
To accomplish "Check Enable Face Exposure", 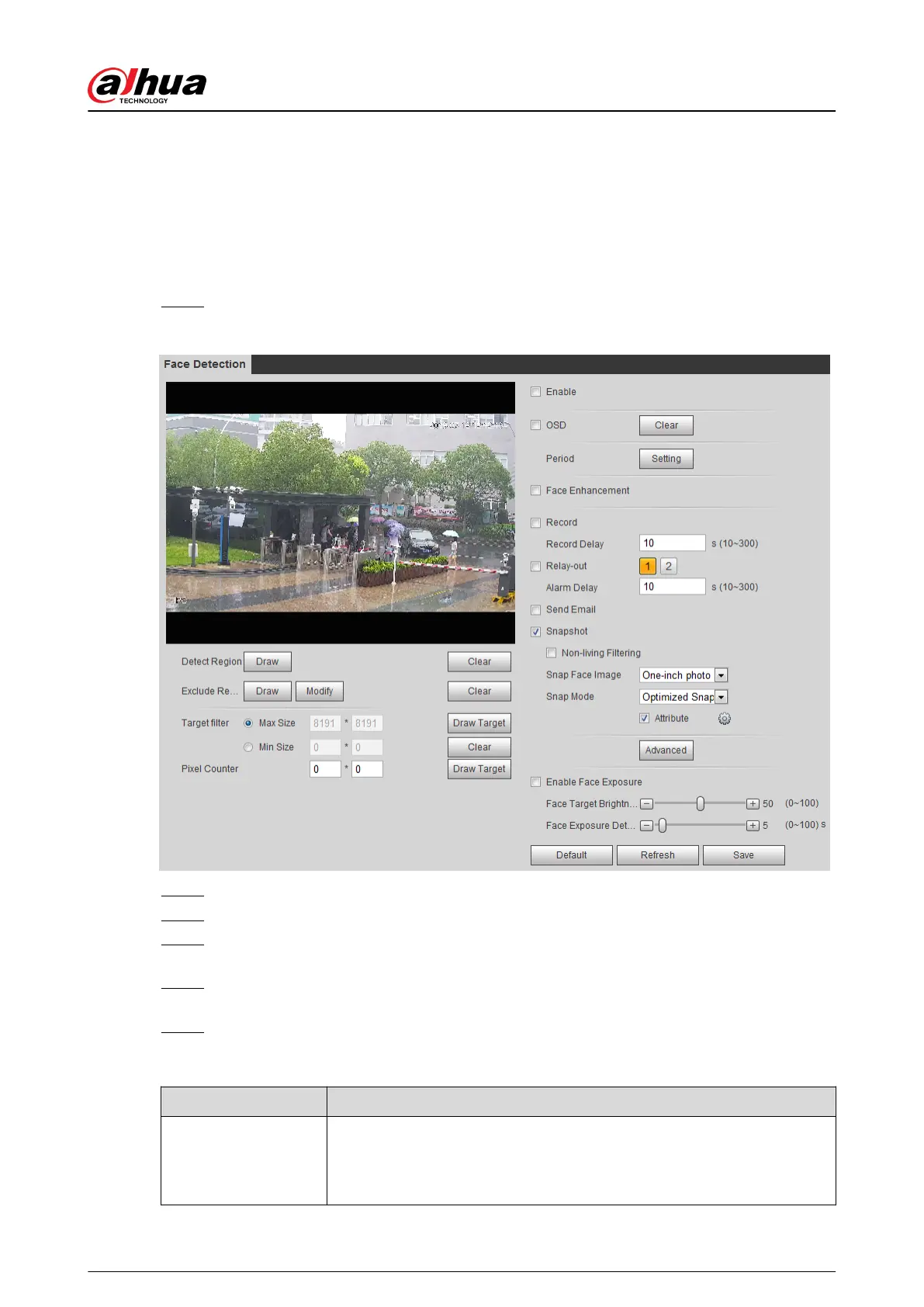I will point(535,782).
